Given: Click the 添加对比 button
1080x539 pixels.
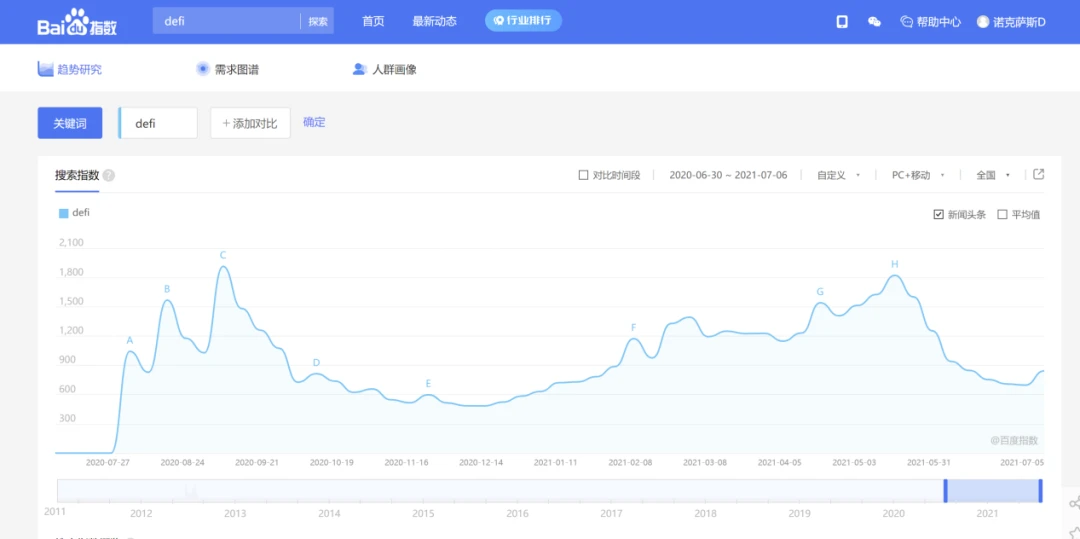Looking at the screenshot, I should tap(250, 123).
